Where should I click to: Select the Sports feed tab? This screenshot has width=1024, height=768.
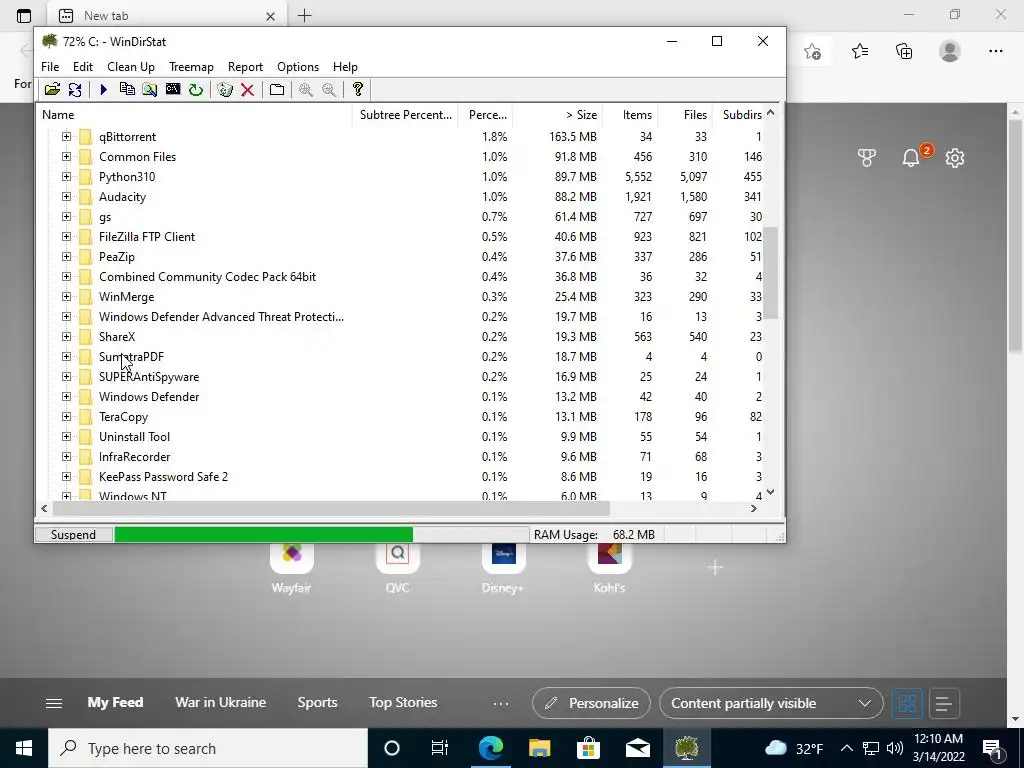point(317,703)
